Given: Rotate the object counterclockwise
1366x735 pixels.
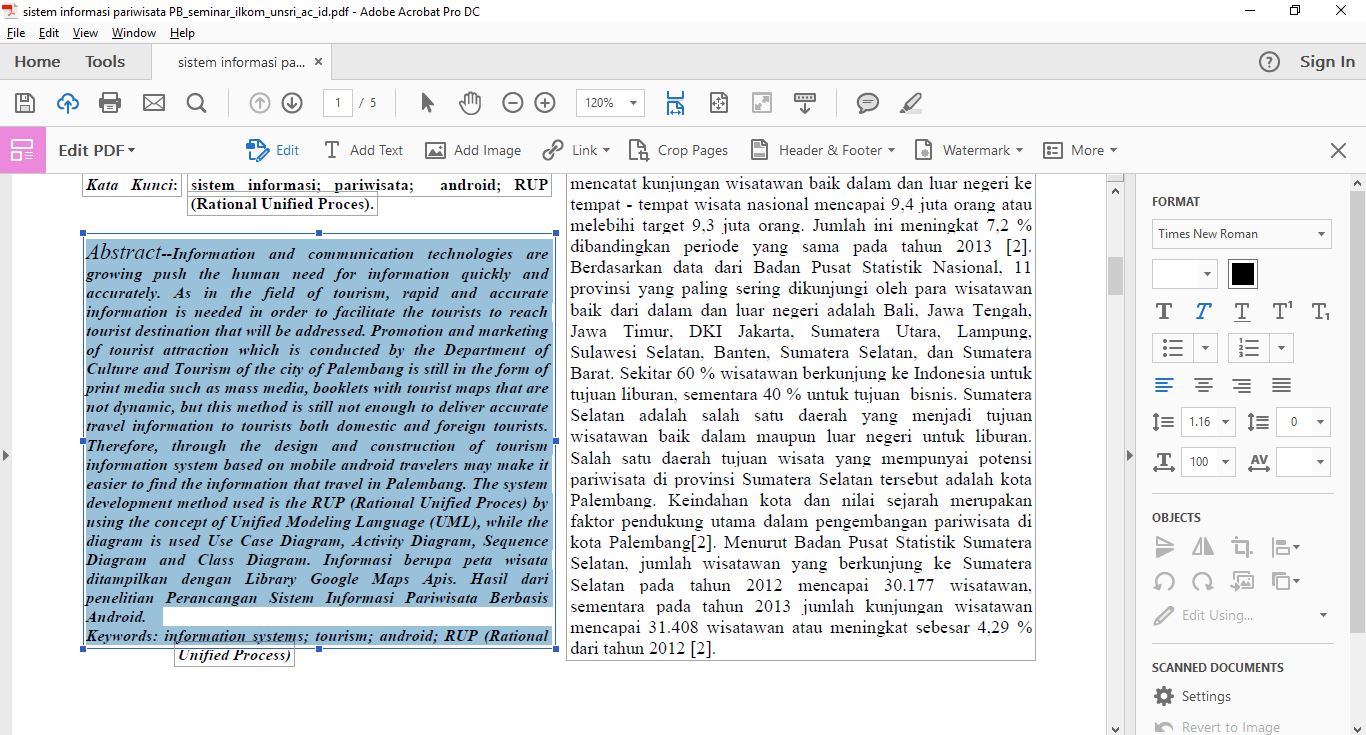Looking at the screenshot, I should coord(1164,581).
